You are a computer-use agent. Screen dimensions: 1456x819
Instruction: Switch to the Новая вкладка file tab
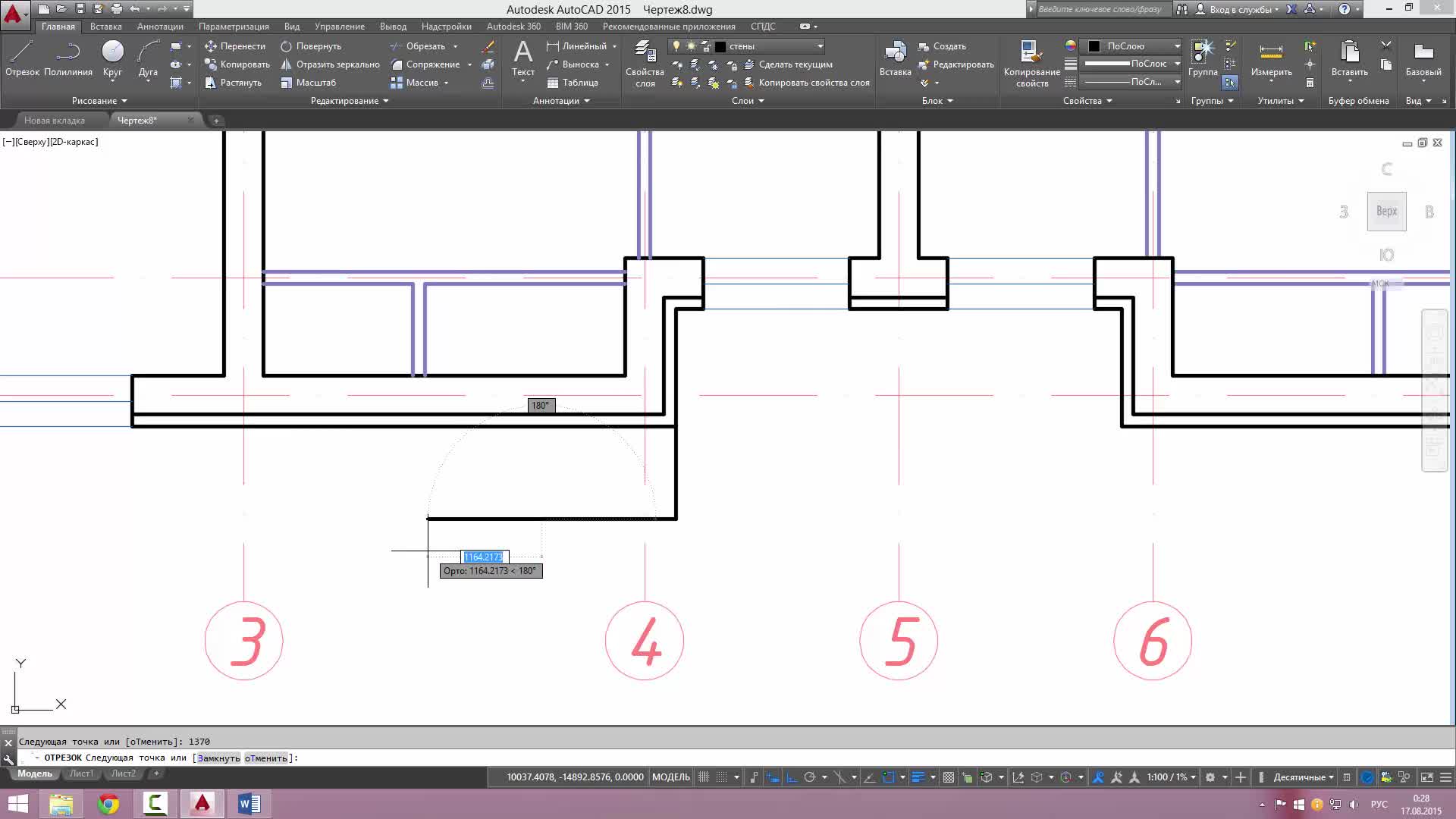click(x=54, y=121)
